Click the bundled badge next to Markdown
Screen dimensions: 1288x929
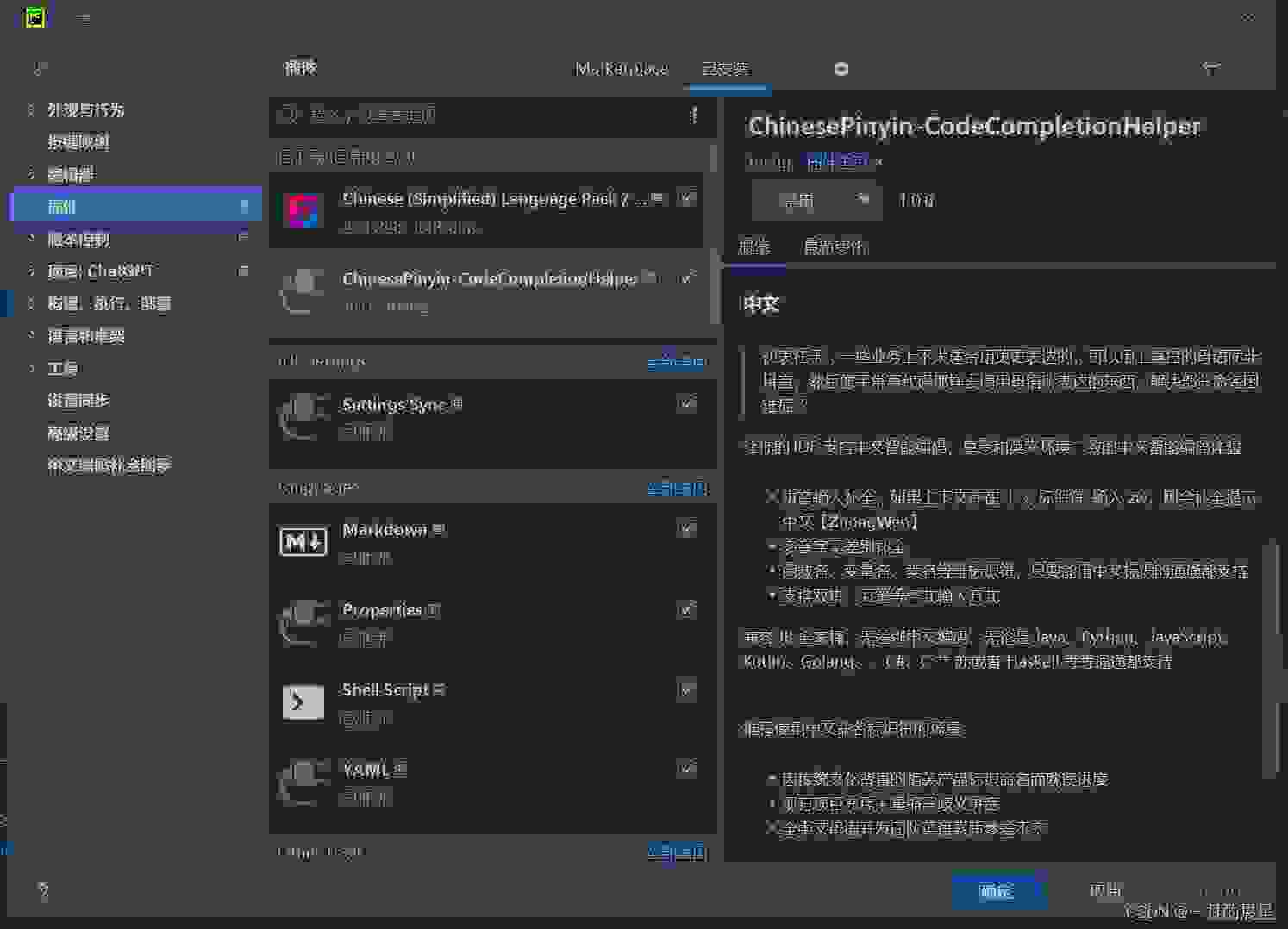[x=439, y=530]
